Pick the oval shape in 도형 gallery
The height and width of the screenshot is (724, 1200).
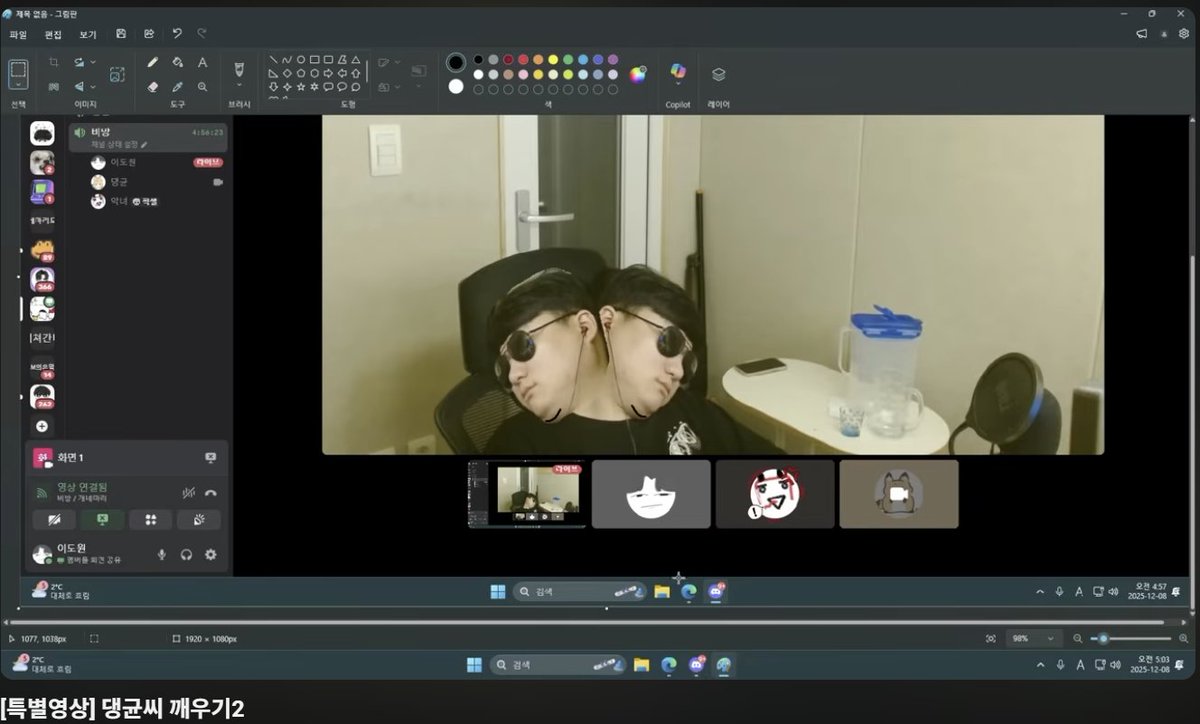click(301, 60)
